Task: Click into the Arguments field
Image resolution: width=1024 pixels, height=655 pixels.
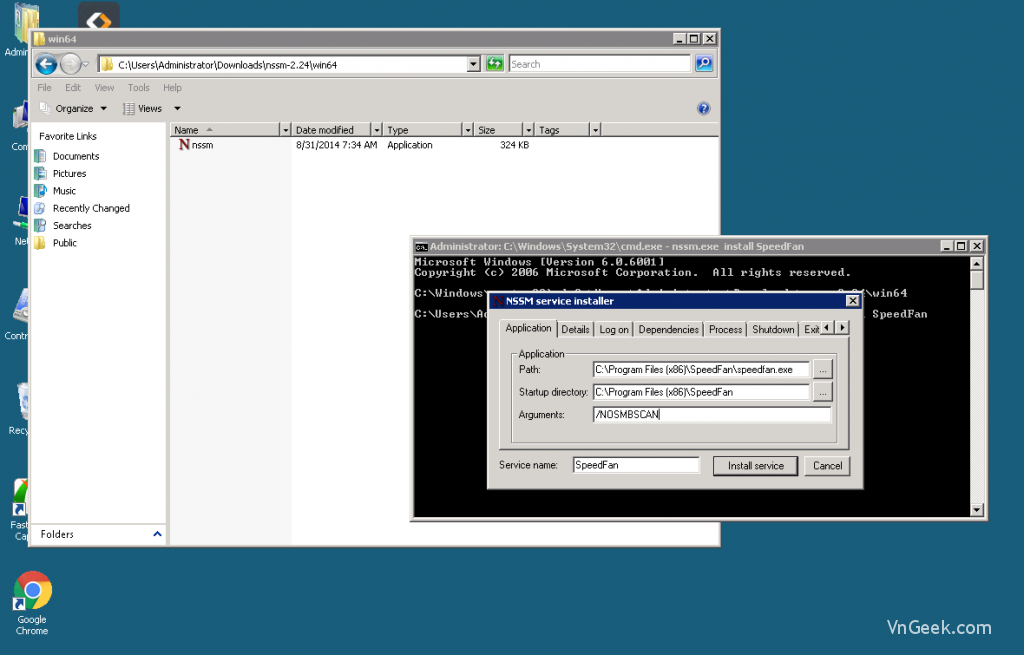Action: tap(712, 414)
